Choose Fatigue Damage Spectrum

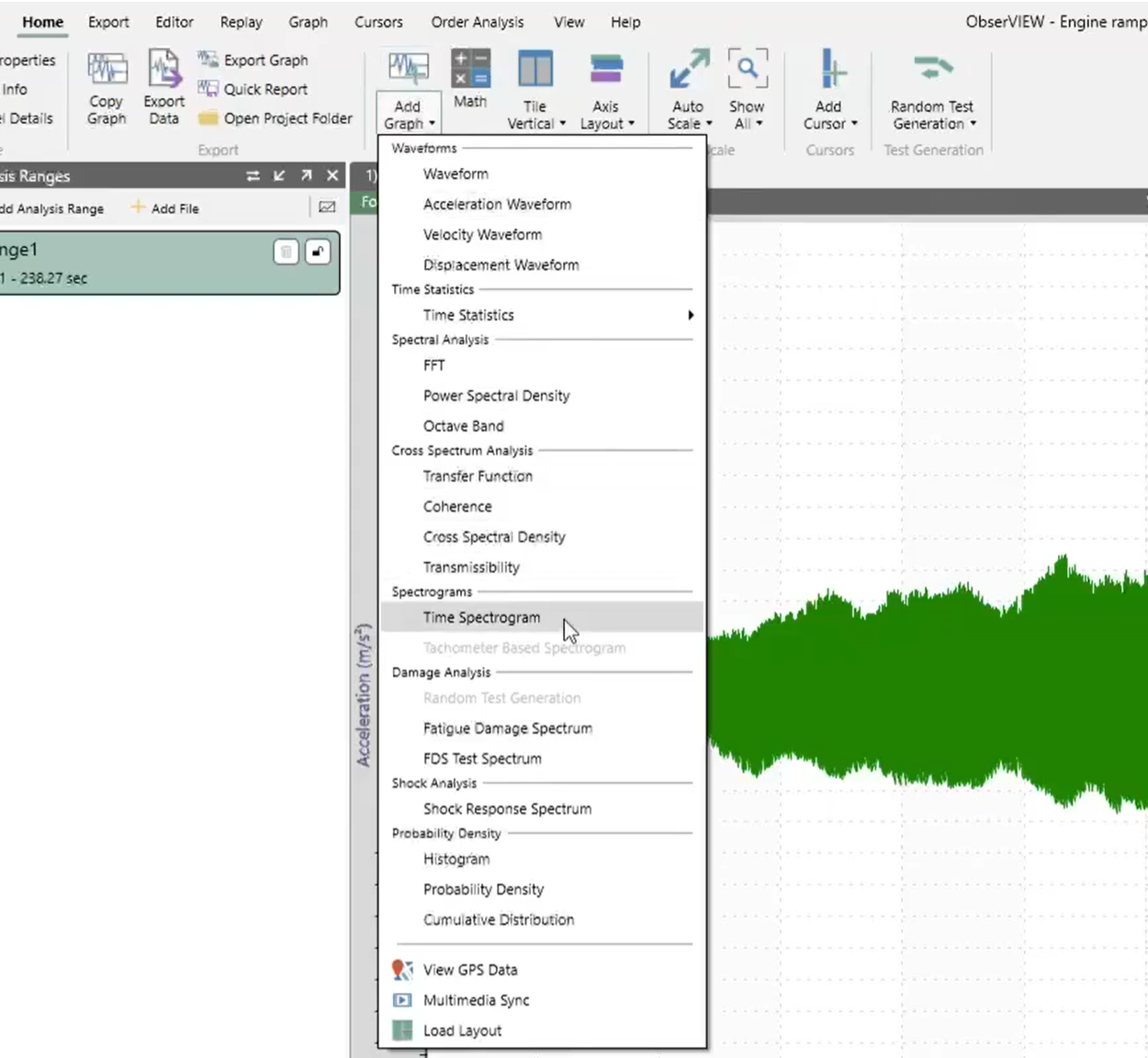click(542, 728)
